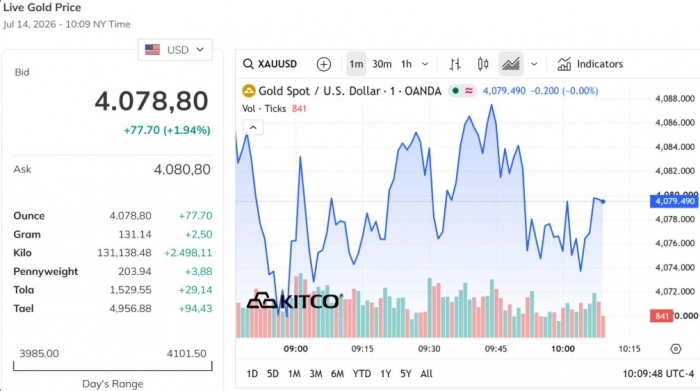
Task: Select the 1m interval
Action: pyautogui.click(x=356, y=64)
